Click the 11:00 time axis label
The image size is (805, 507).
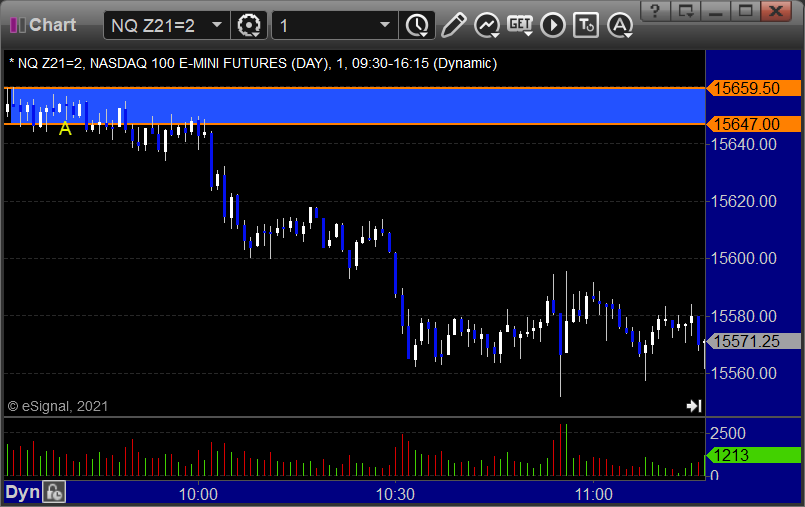pyautogui.click(x=593, y=494)
